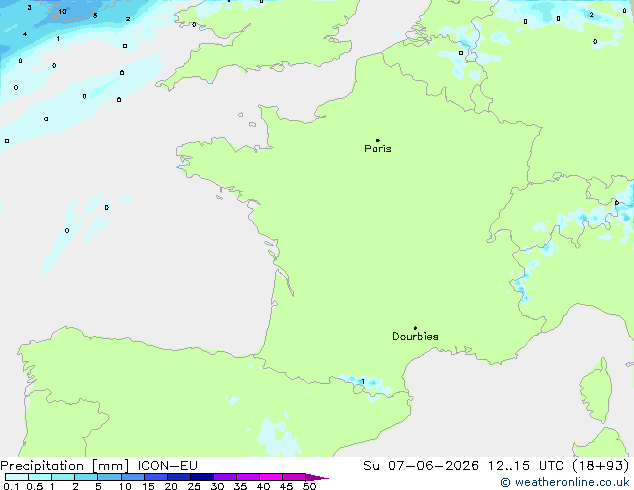Click the legend label '15'
634x490 pixels.
point(148,486)
